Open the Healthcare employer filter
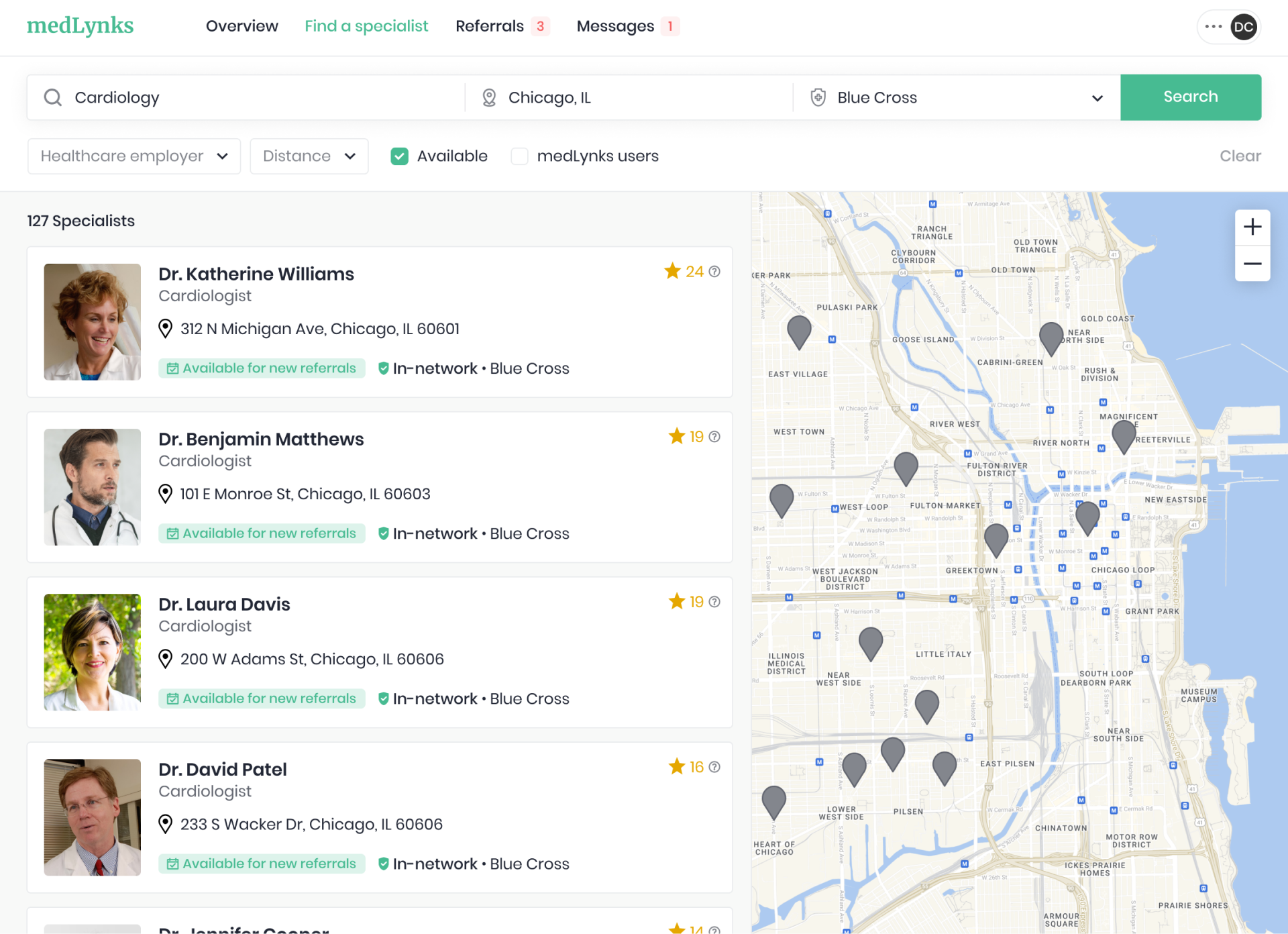The width and height of the screenshot is (1288, 934). coord(134,156)
